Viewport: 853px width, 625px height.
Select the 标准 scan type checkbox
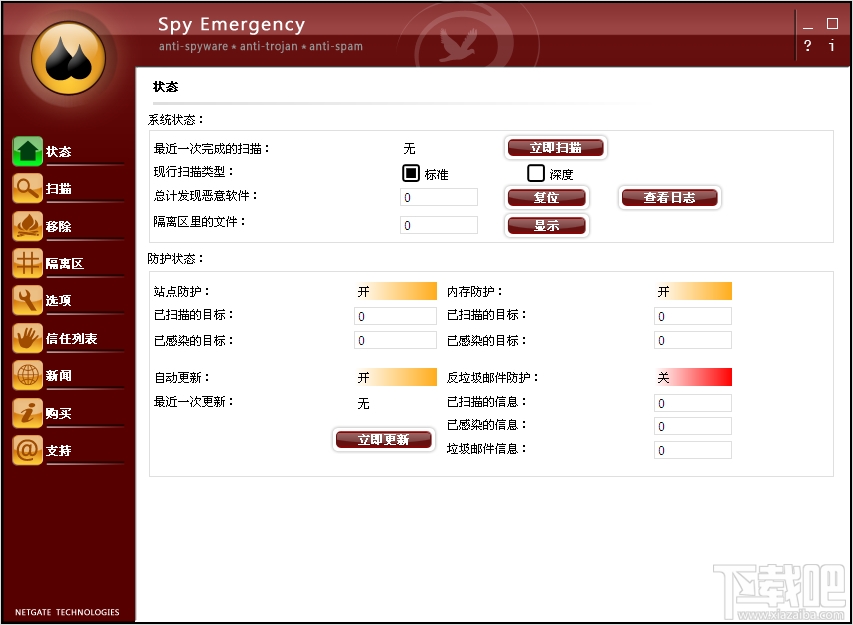411,174
